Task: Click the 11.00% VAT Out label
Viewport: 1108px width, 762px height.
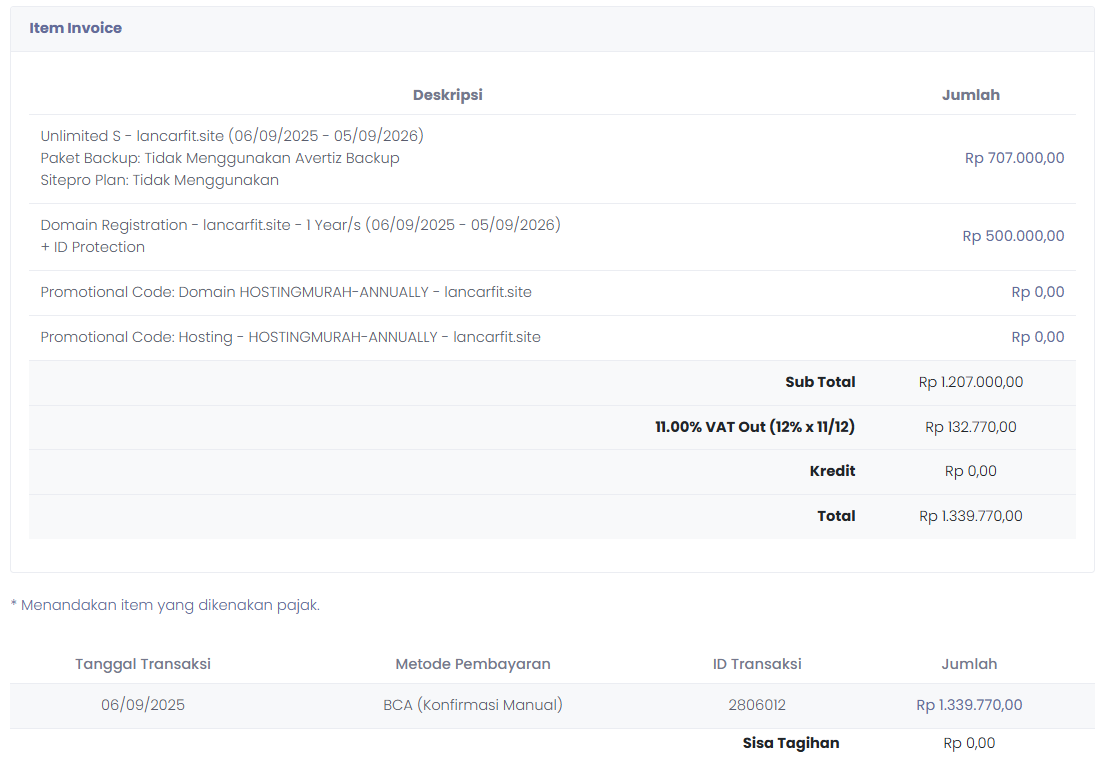Action: (755, 427)
